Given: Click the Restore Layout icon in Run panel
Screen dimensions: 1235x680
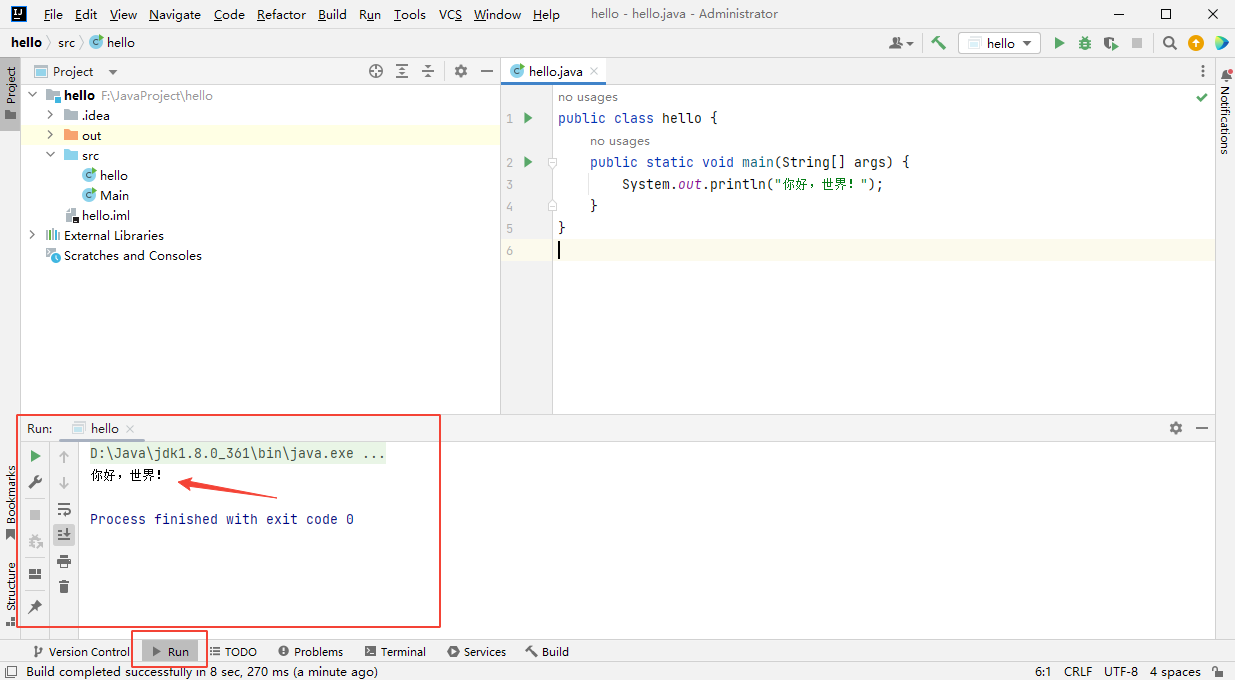Looking at the screenshot, I should click(x=35, y=574).
